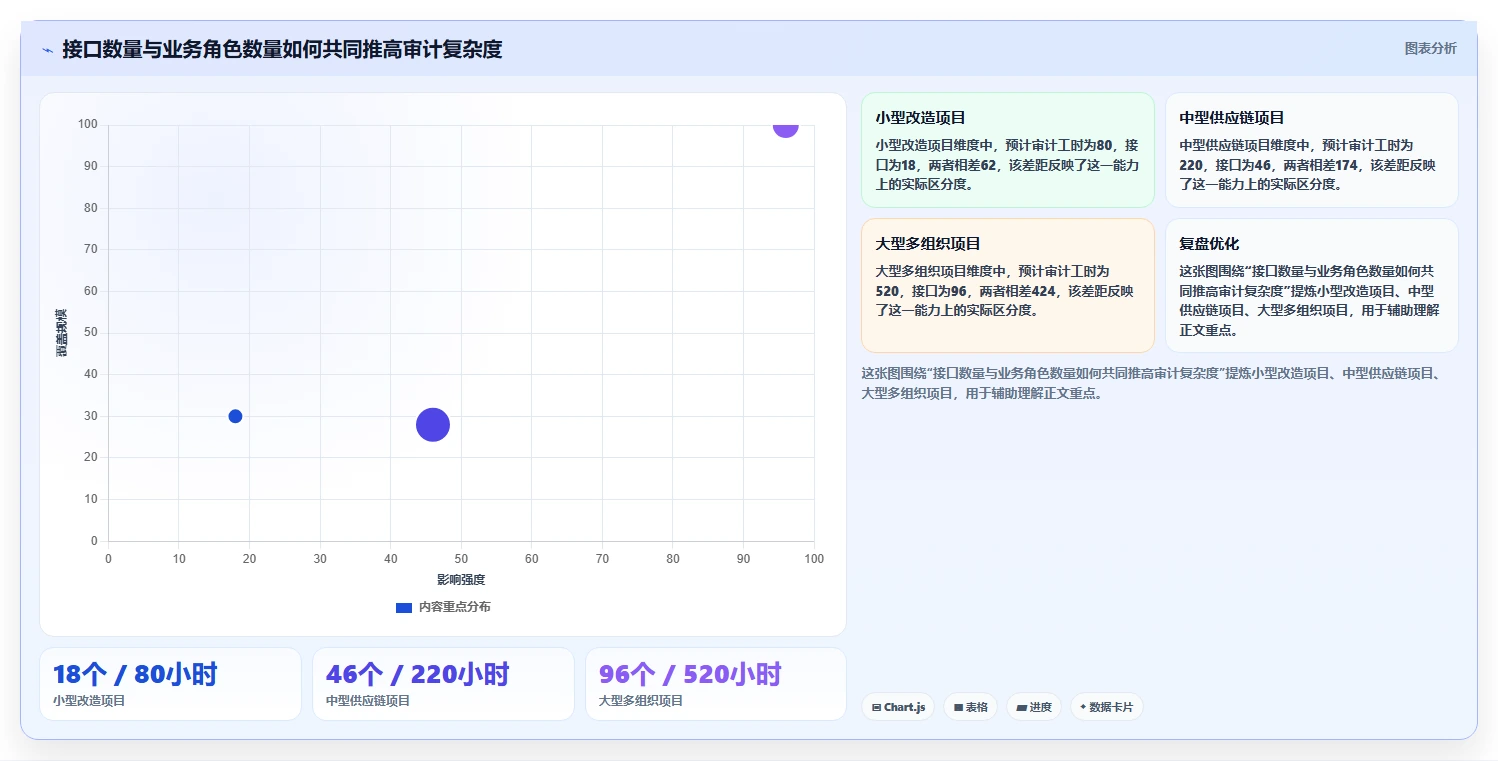
Task: Open the 复盘优化 card
Action: point(1312,286)
